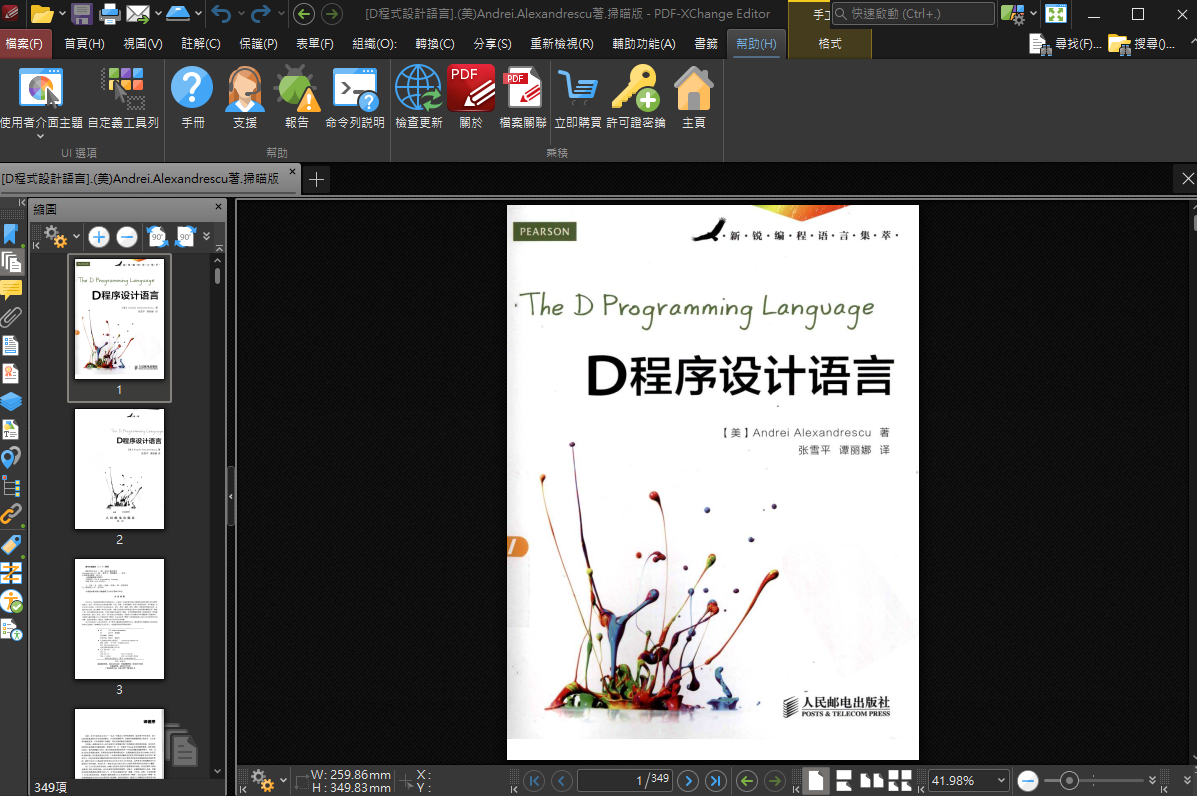Zoom in thumbnails with plus icon

(98, 237)
